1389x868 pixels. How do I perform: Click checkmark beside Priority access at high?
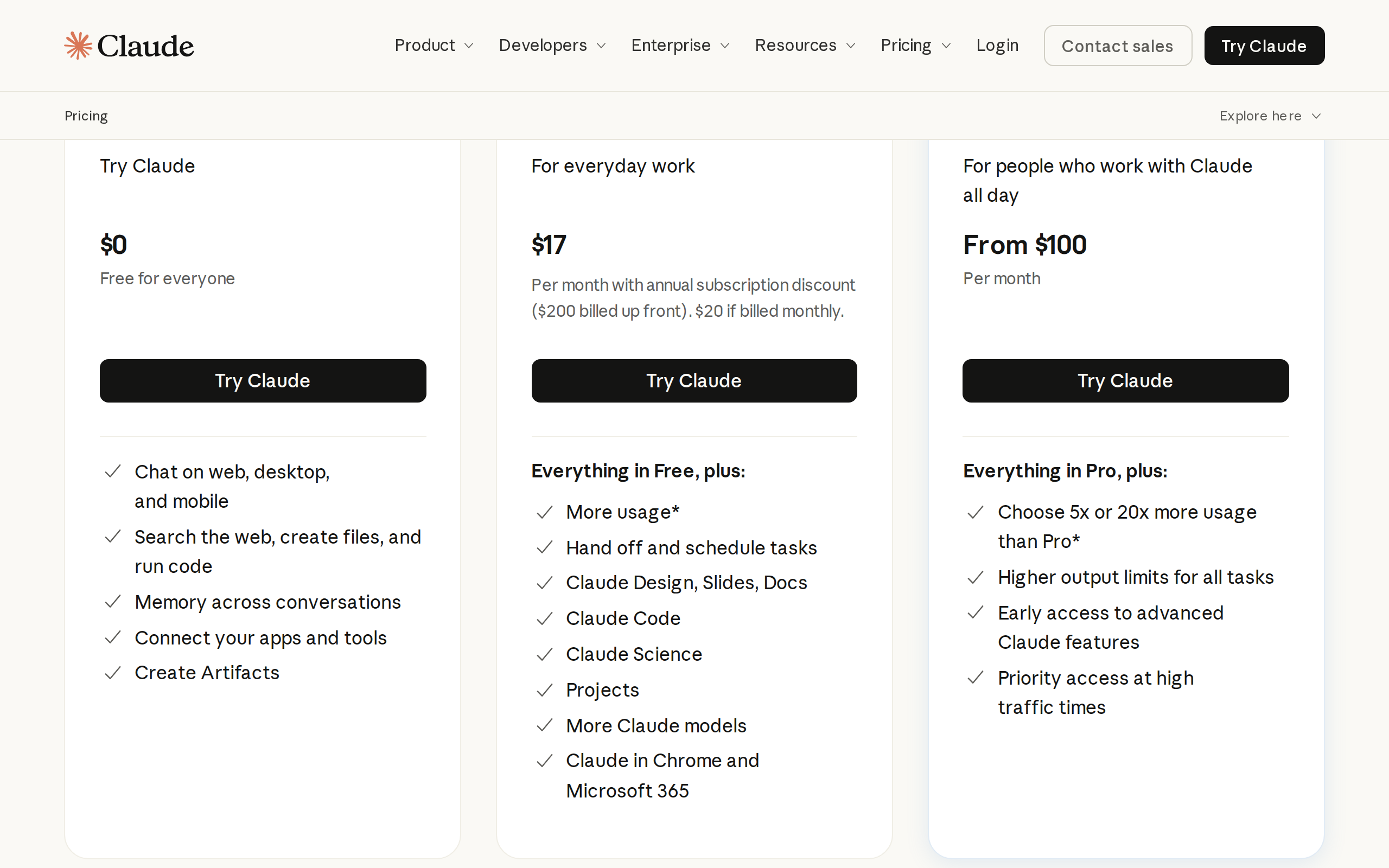coord(975,678)
